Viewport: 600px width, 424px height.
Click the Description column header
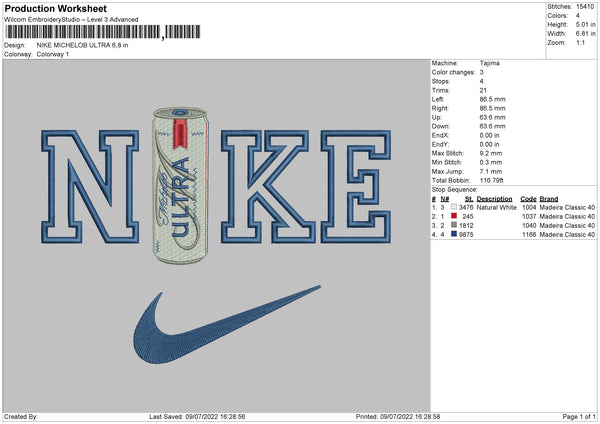click(494, 199)
